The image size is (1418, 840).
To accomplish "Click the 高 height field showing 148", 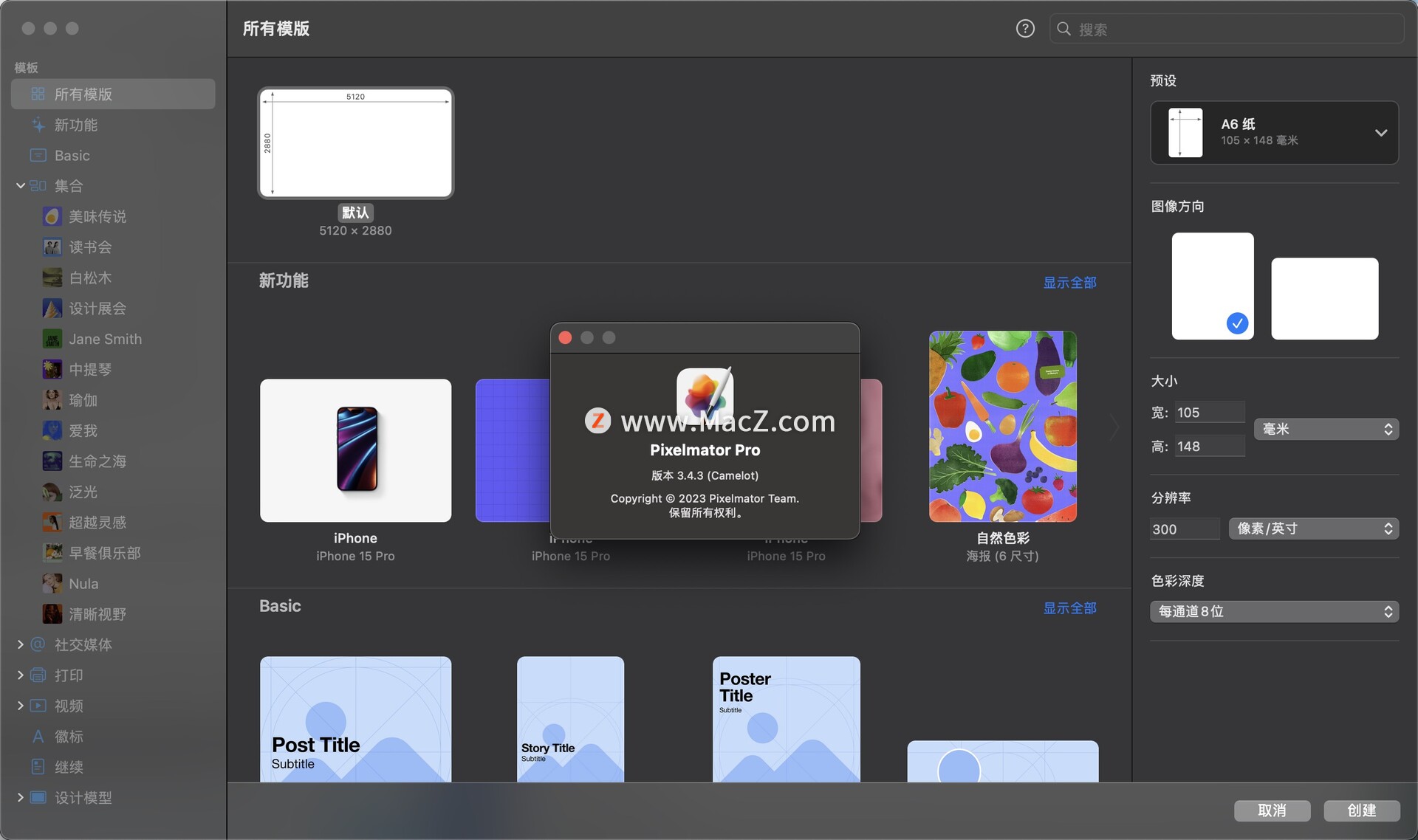I will [1208, 447].
